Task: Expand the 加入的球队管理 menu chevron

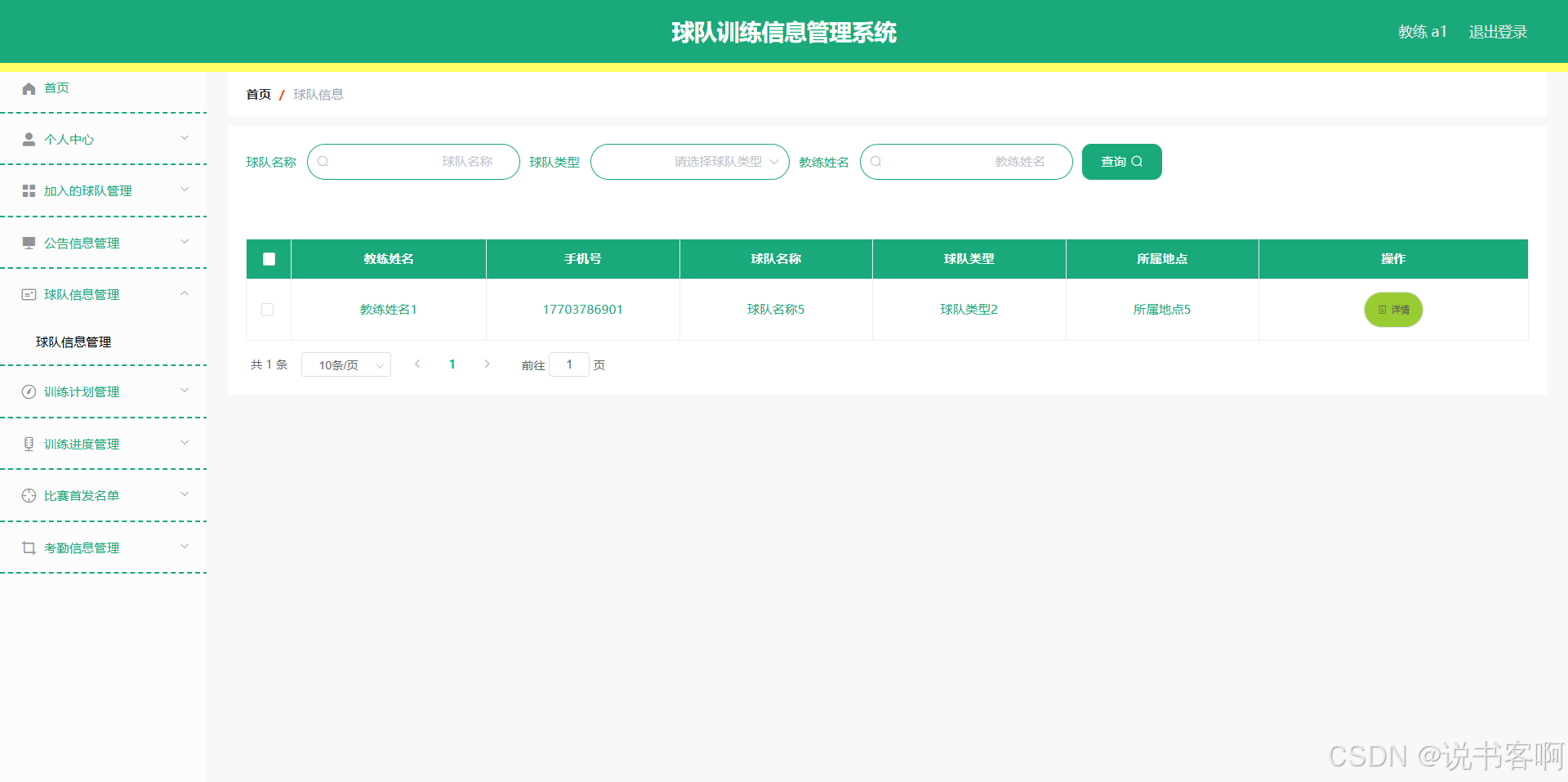Action: click(185, 190)
